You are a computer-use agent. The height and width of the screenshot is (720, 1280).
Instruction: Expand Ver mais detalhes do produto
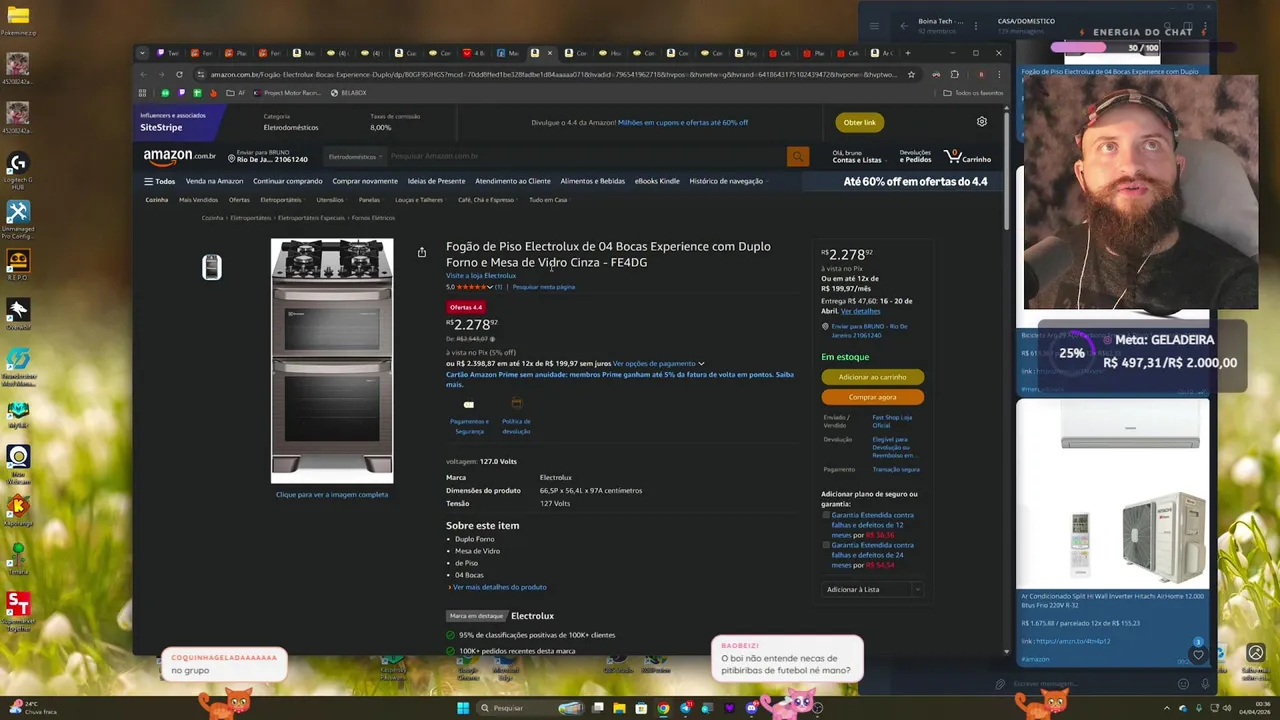[498, 587]
